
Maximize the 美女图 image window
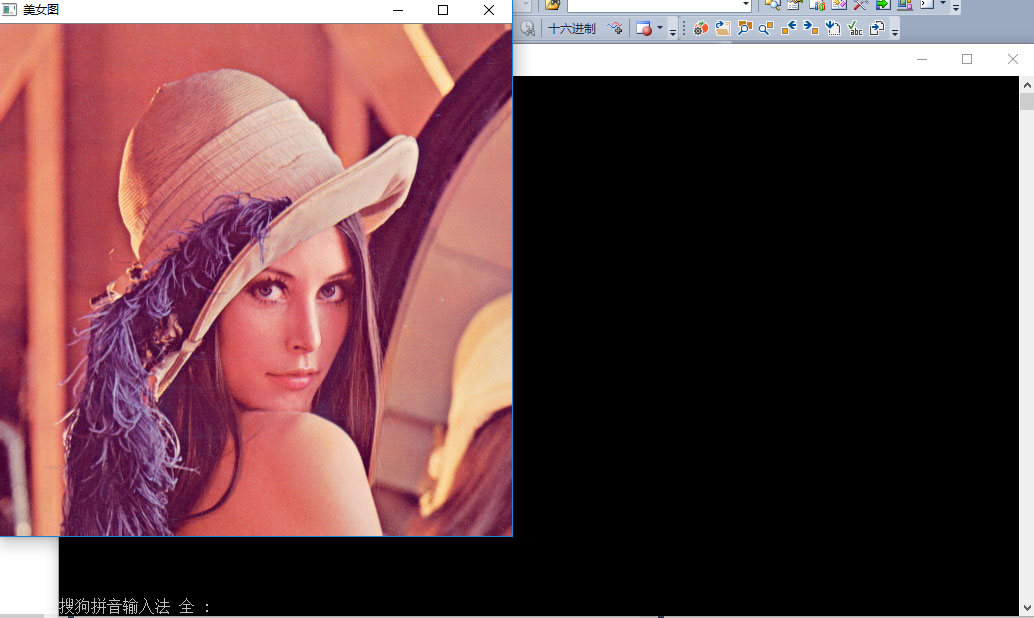443,10
